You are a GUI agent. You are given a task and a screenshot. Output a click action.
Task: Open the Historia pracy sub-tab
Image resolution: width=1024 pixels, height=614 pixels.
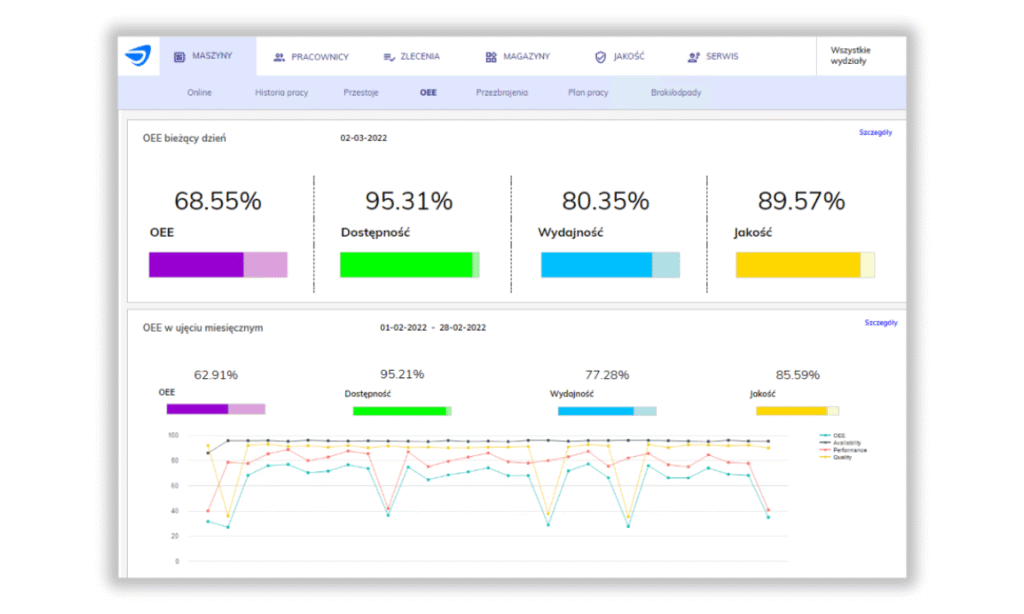click(282, 92)
